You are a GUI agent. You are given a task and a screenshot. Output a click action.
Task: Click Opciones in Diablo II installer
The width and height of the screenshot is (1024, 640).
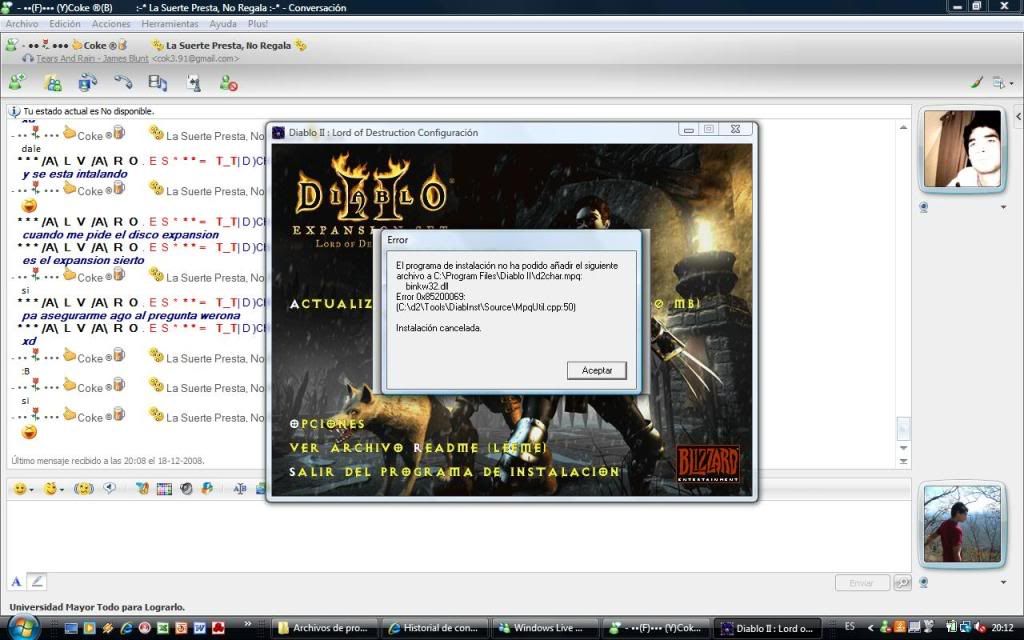tap(327, 424)
